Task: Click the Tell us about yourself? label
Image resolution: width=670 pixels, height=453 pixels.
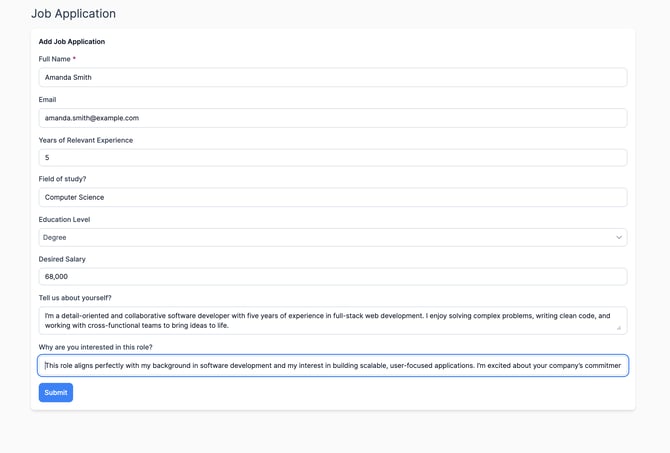Action: pyautogui.click(x=75, y=298)
